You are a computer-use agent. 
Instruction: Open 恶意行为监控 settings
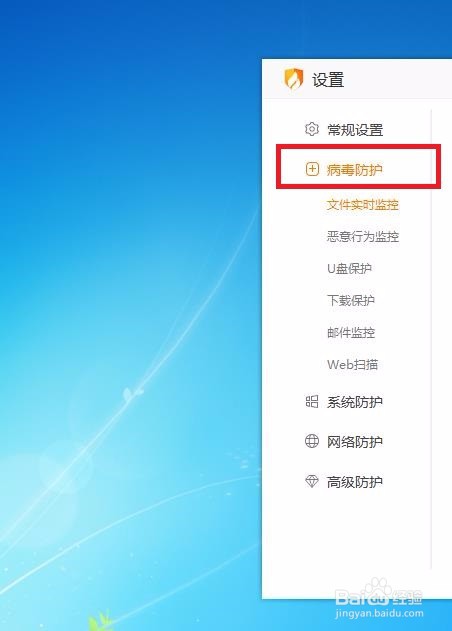tap(362, 237)
